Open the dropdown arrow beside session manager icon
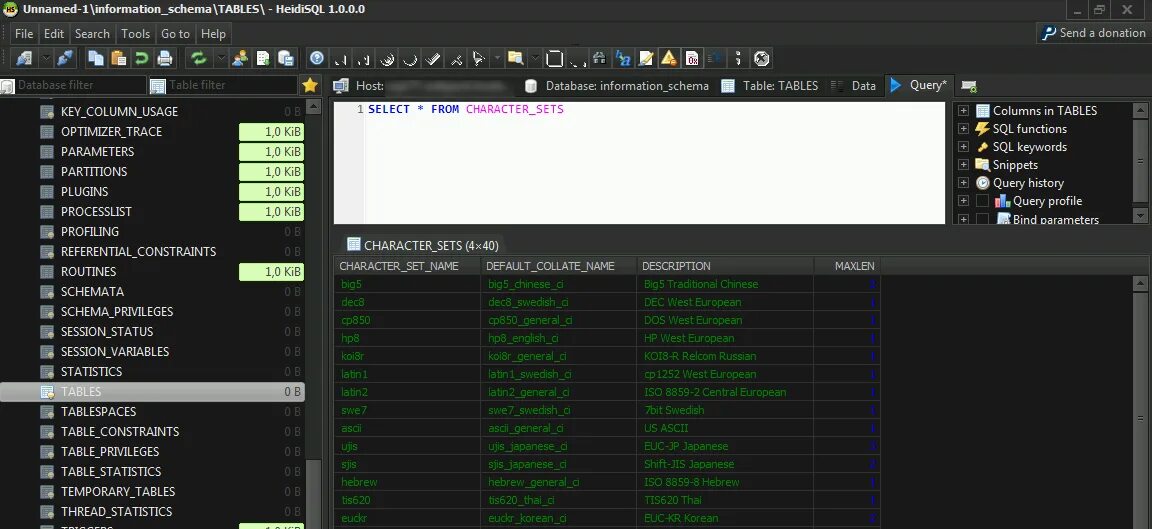 click(x=46, y=59)
